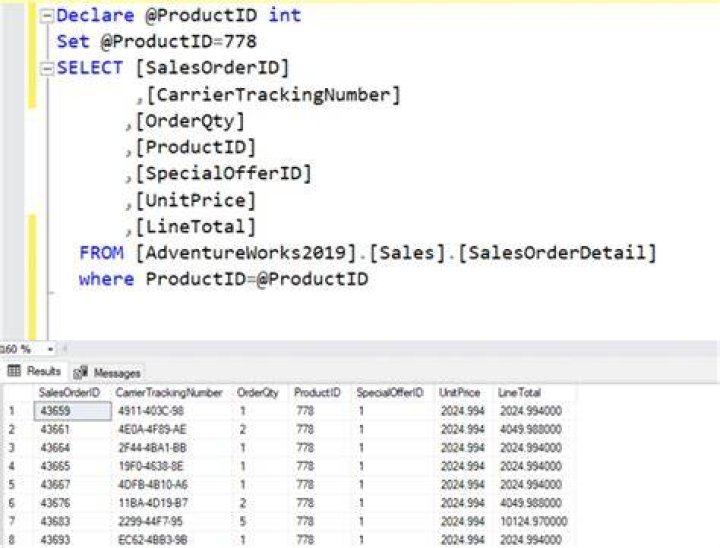This screenshot has width=720, height=548.
Task: Click tracking number 19F0-4638-8E
Action: [151, 466]
